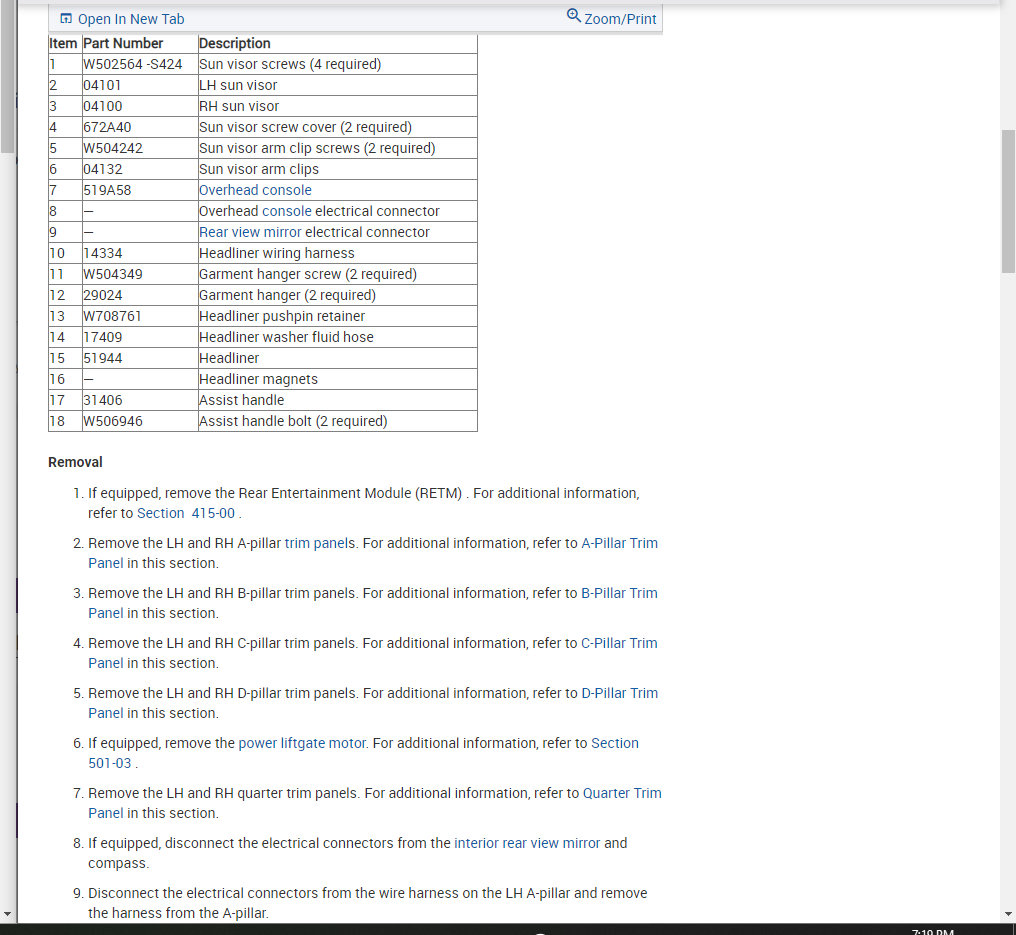
Task: Click the Zoom/Print magnifier icon
Action: 573,16
